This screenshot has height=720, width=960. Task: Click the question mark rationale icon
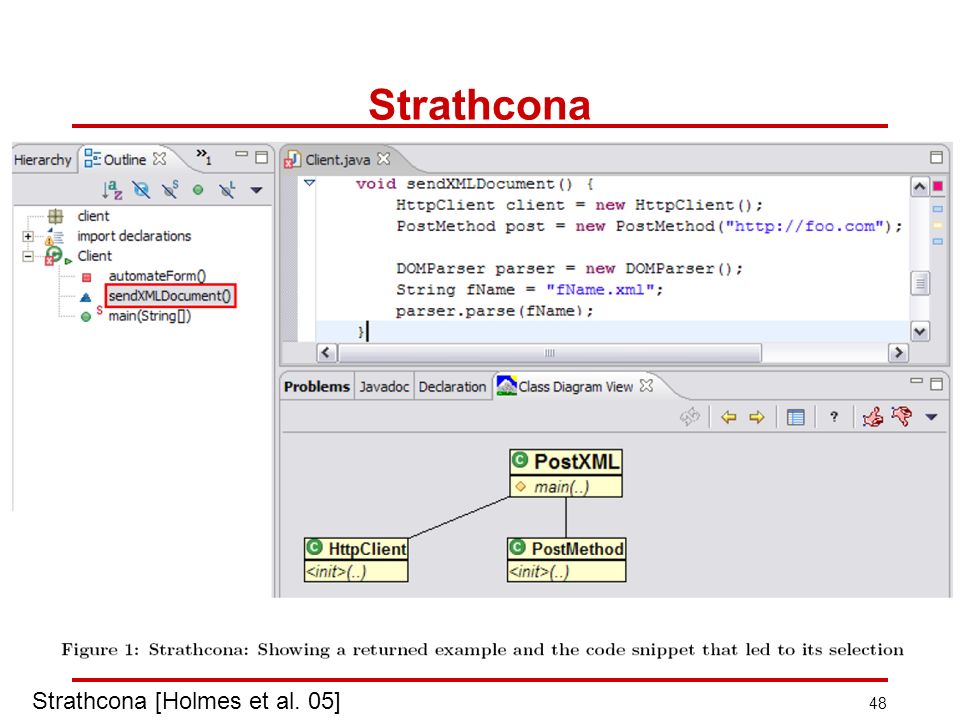pyautogui.click(x=833, y=417)
